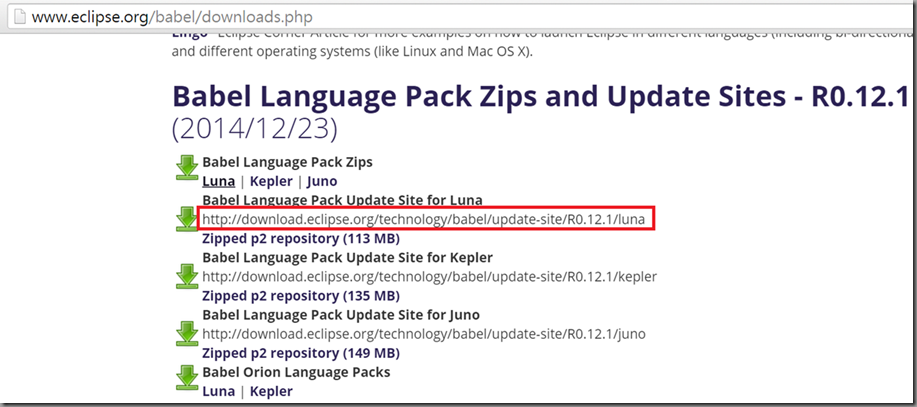Click the red-boxed Luna update site URL
The width and height of the screenshot is (917, 407).
(427, 219)
